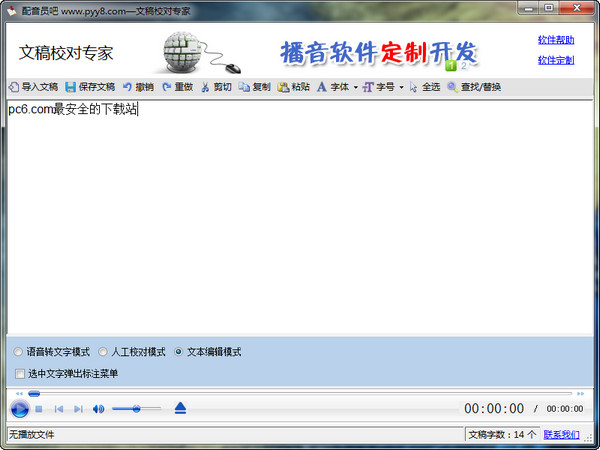
Task: Select all text with 全选
Action: click(x=425, y=87)
